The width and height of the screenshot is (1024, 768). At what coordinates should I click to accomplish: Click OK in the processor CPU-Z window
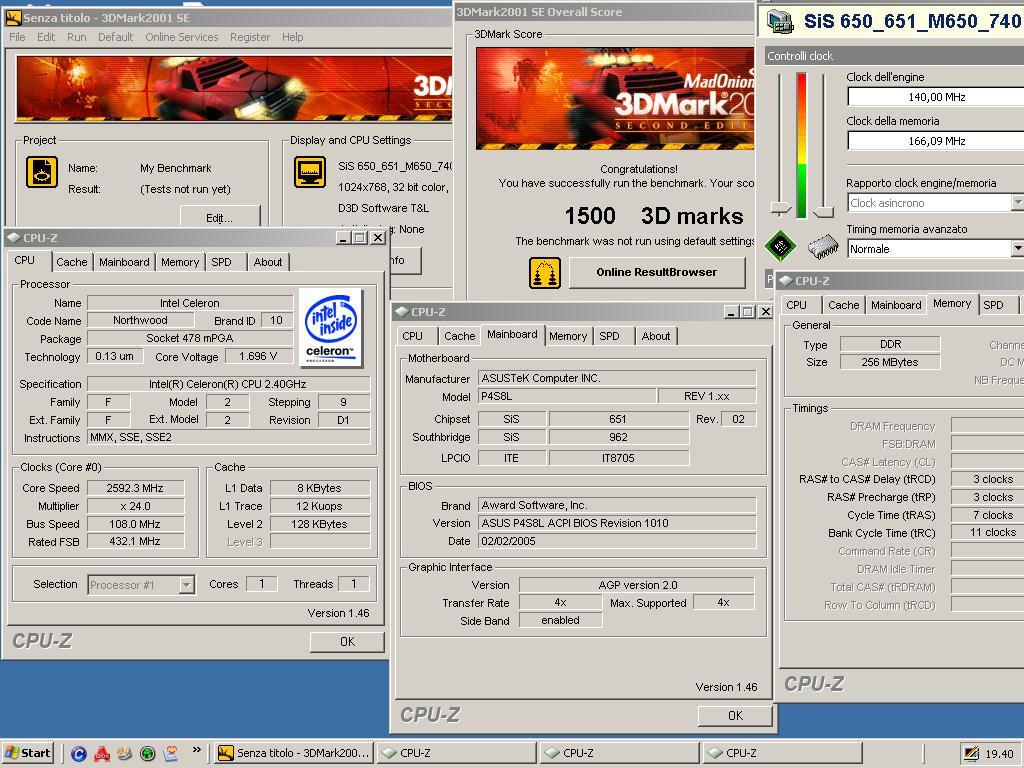pyautogui.click(x=347, y=642)
